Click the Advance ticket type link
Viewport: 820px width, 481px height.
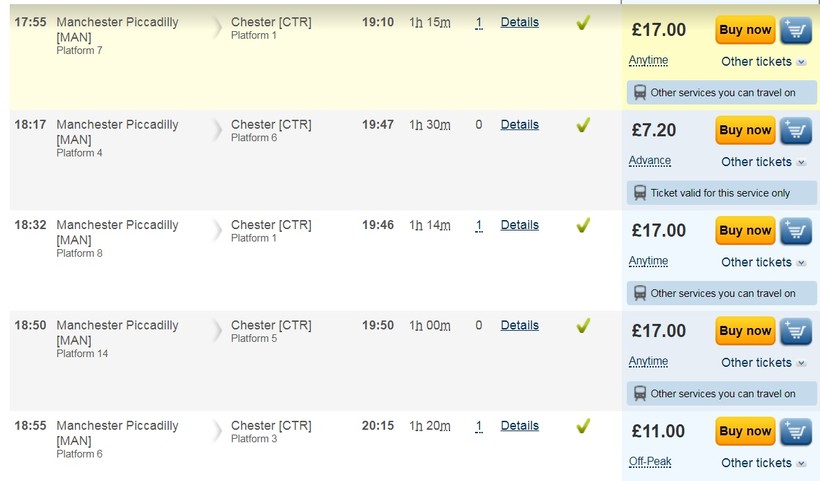[650, 161]
